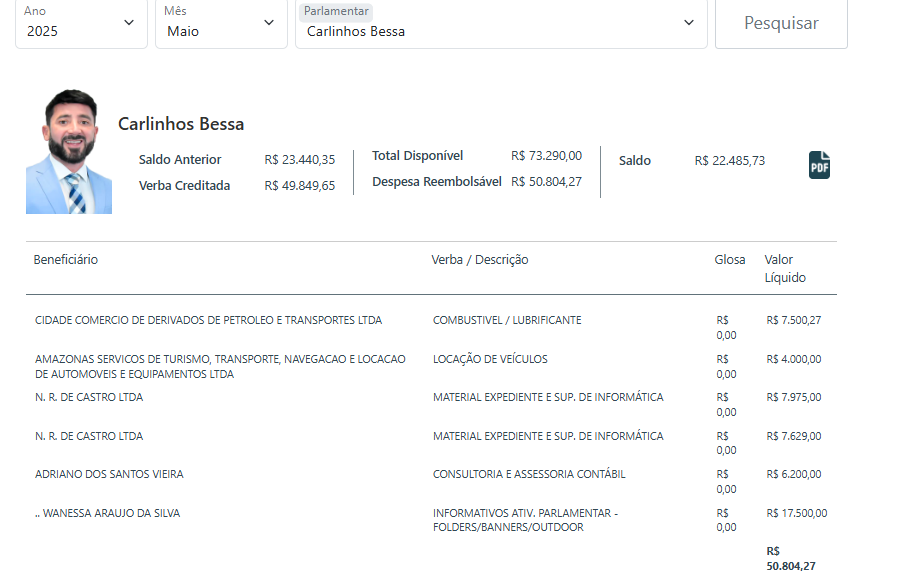Image resolution: width=905 pixels, height=583 pixels.
Task: Click the Saldo amount R$ 22.485,73
Action: pos(730,161)
